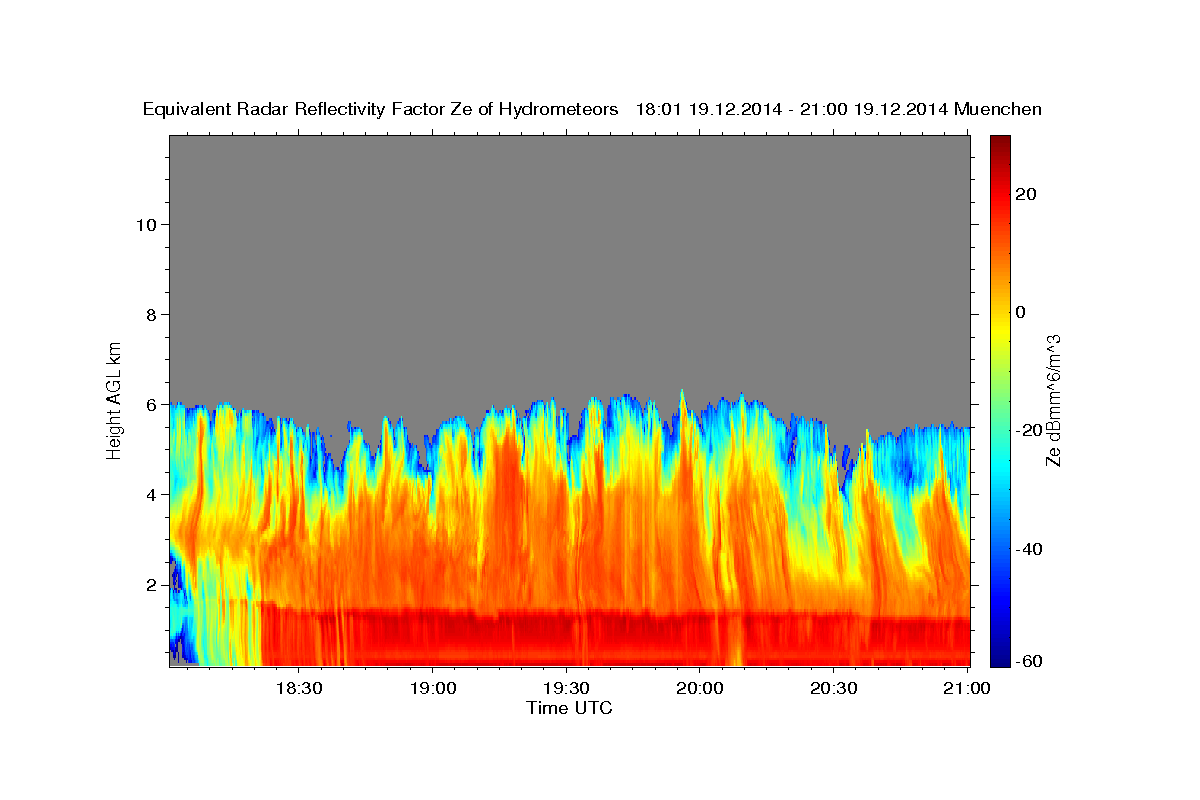
Task: Click the colorbar value label -60
Action: (1031, 662)
